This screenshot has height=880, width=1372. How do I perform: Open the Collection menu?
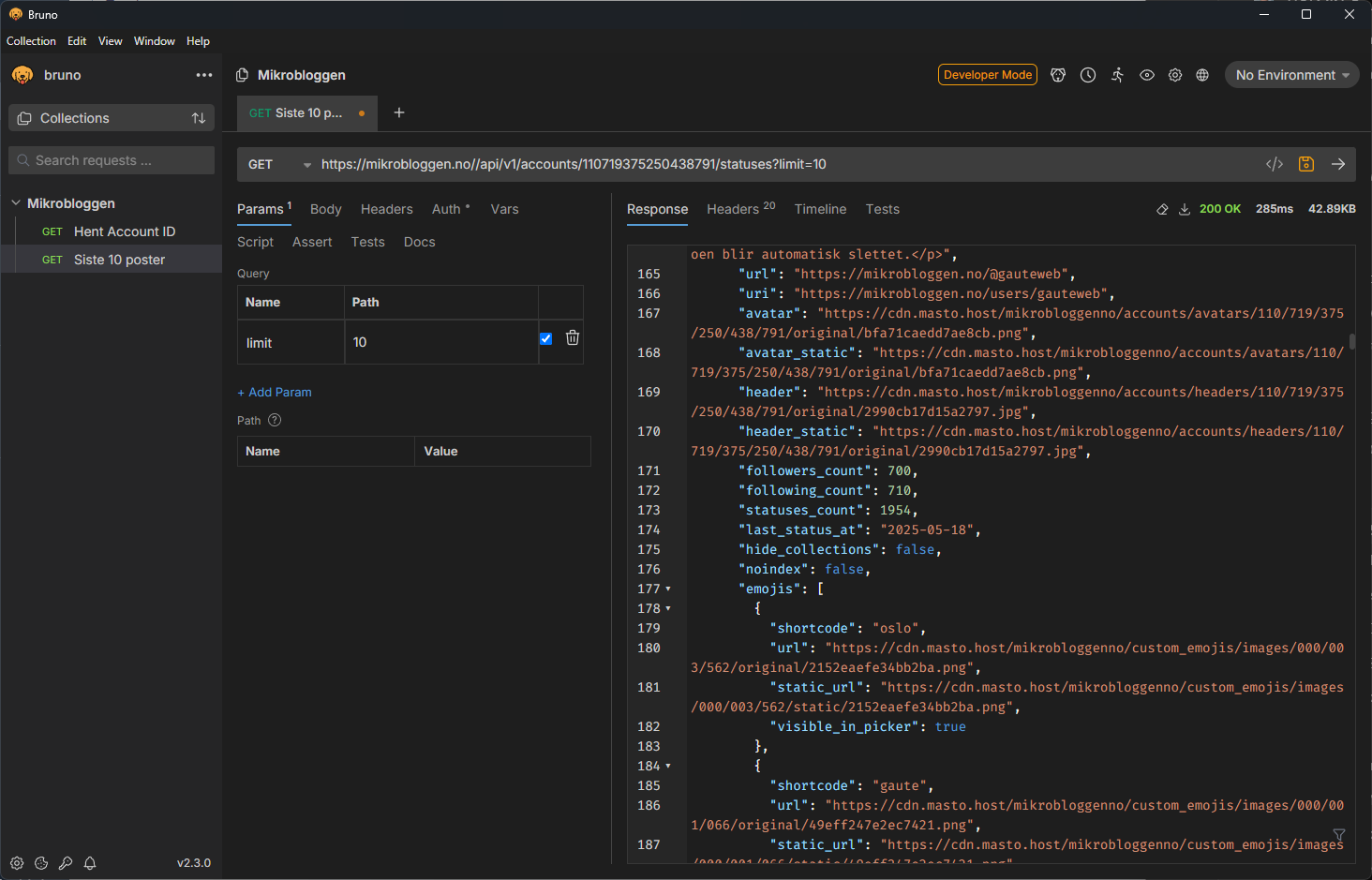[31, 41]
